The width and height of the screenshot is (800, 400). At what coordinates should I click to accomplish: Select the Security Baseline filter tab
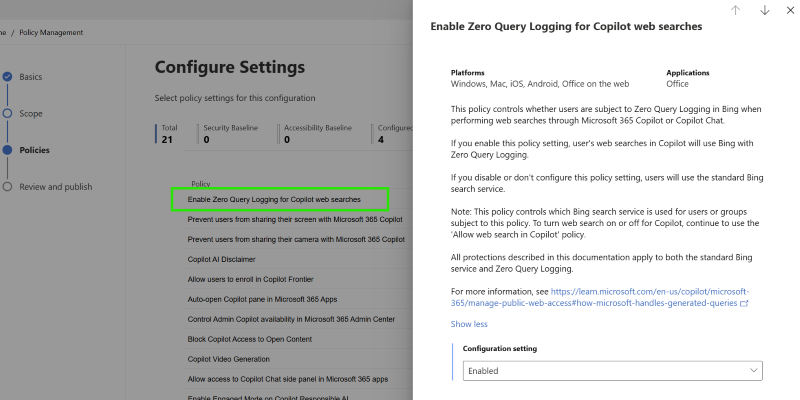[x=230, y=134]
